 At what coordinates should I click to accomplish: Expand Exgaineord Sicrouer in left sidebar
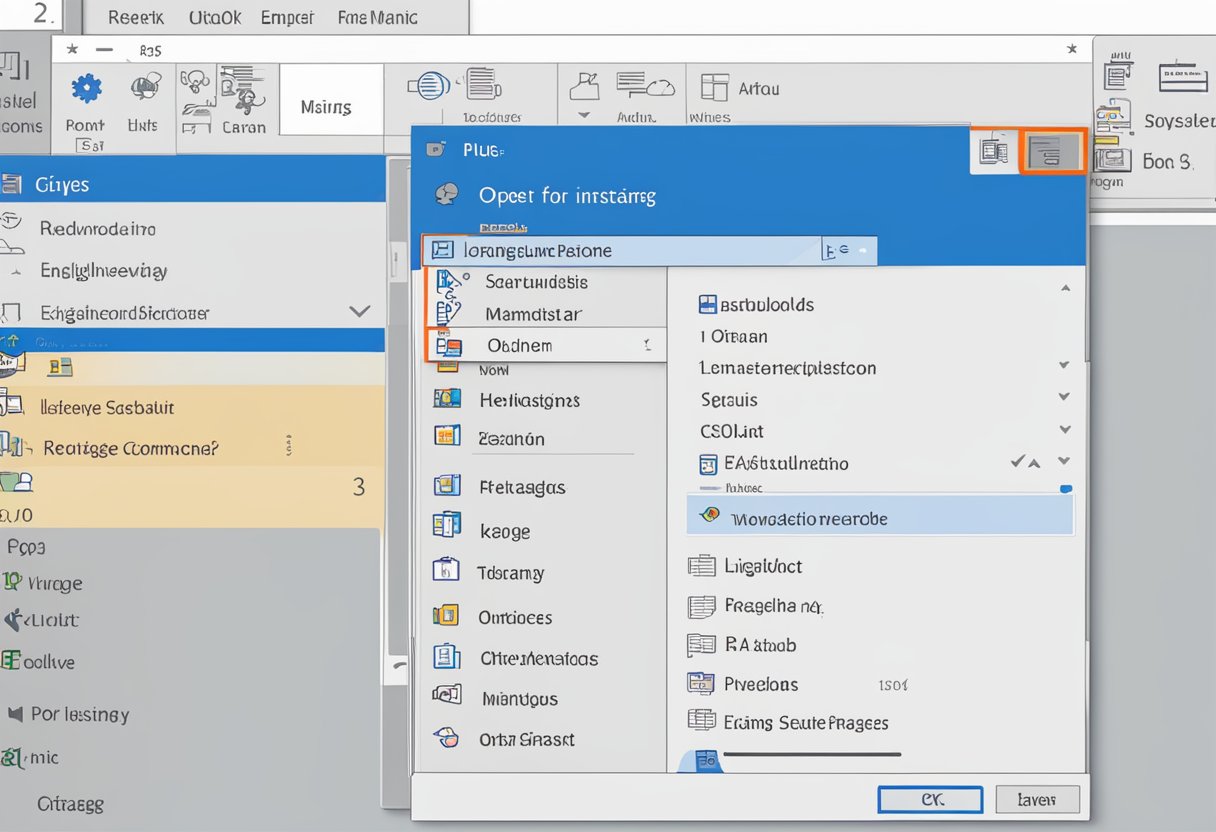[x=361, y=311]
